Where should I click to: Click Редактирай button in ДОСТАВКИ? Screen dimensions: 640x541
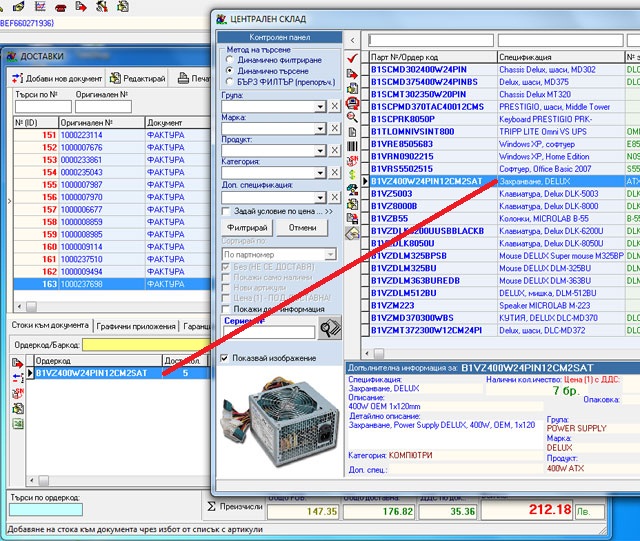coord(138,78)
